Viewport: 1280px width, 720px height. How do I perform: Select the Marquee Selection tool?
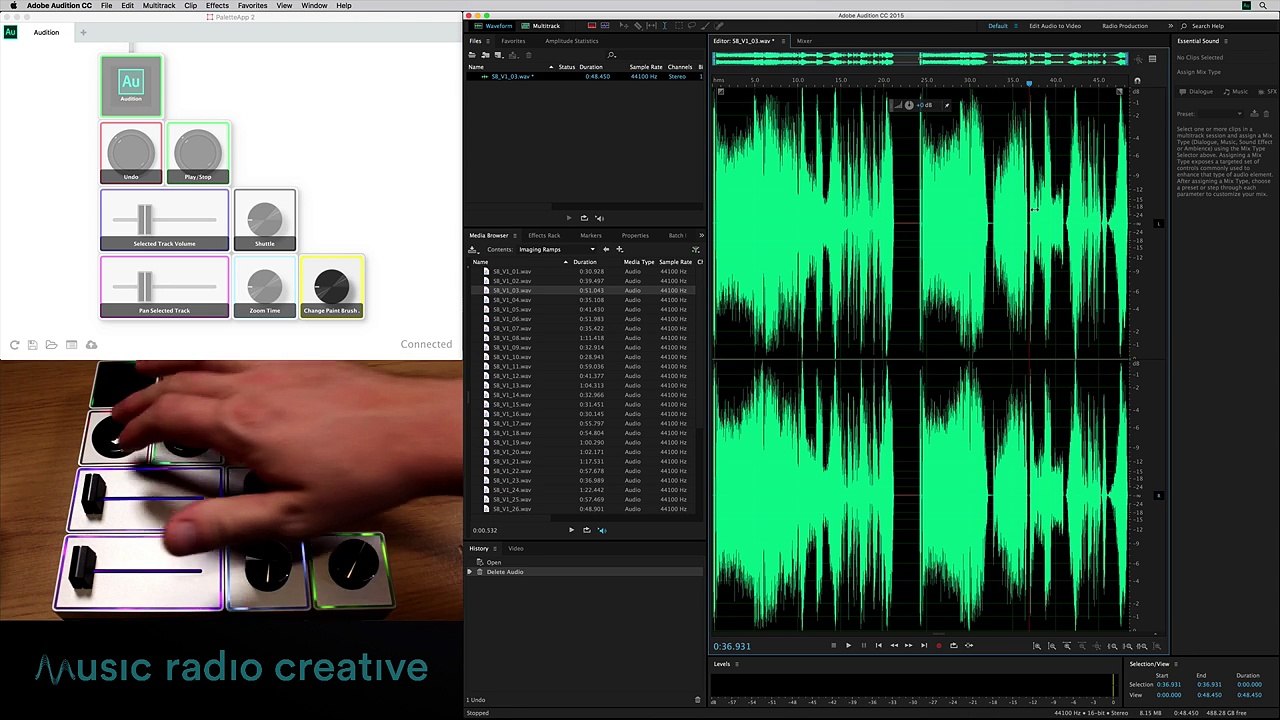(x=678, y=26)
